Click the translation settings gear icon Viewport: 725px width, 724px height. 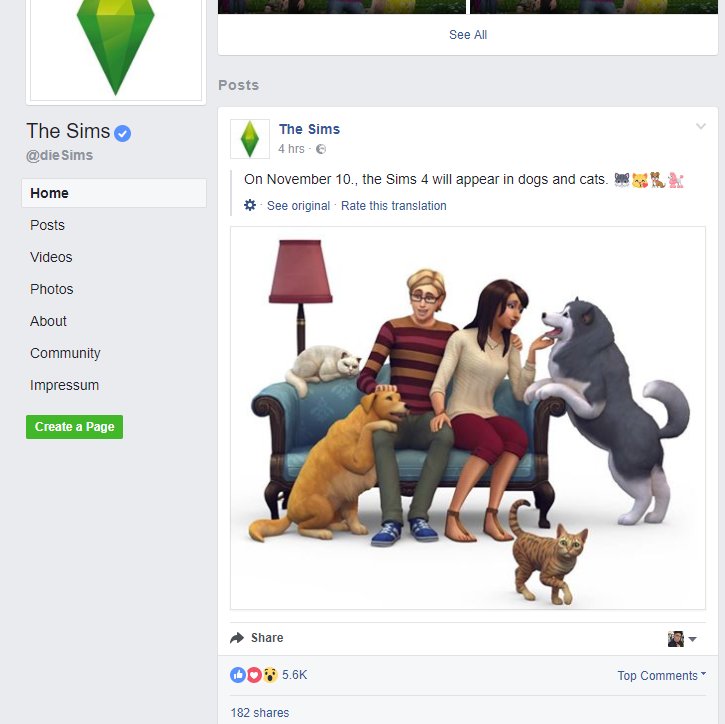[x=250, y=205]
